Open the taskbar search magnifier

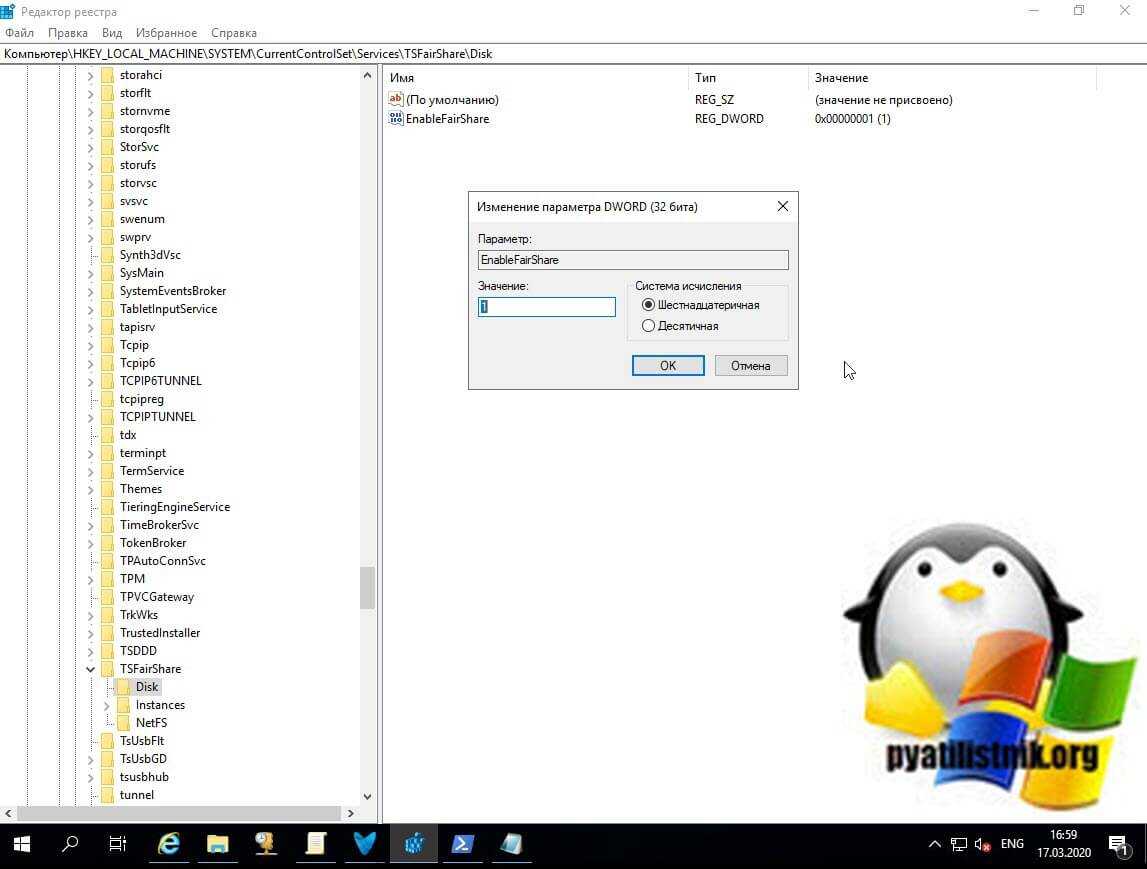click(70, 844)
